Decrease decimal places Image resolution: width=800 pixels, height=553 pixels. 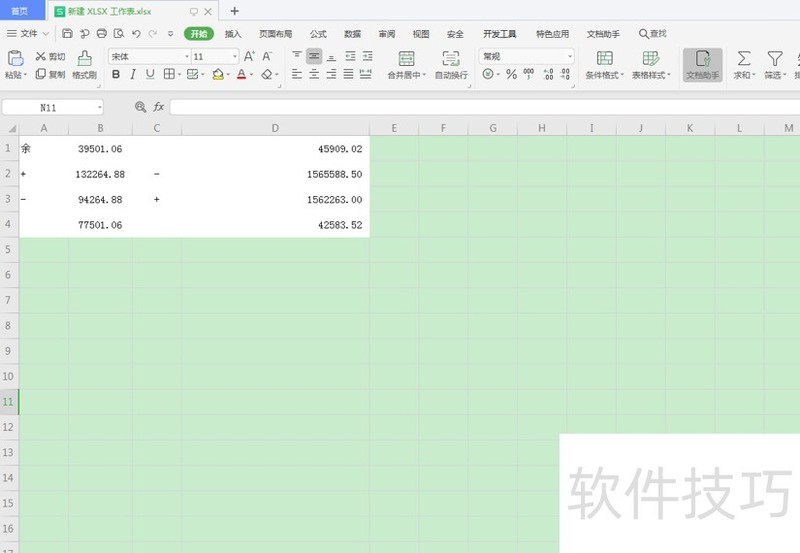[x=565, y=74]
